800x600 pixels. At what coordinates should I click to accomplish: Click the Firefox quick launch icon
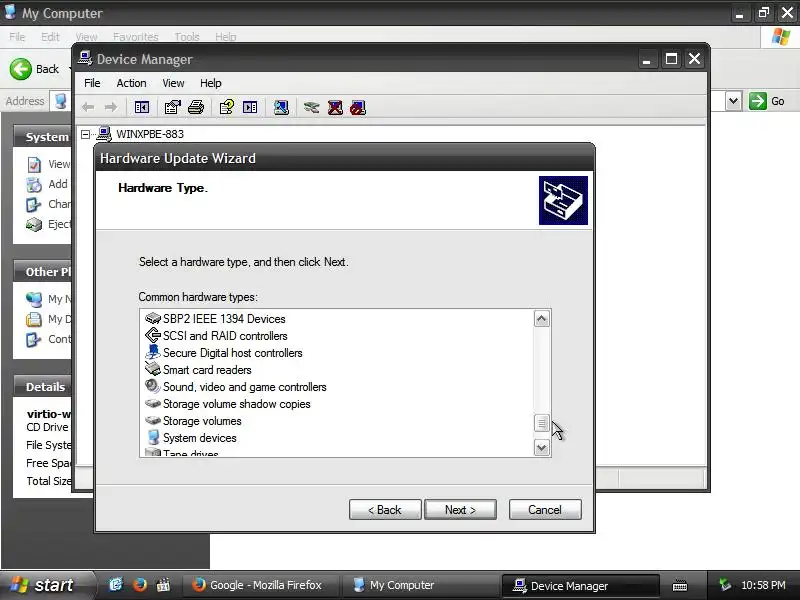pos(139,585)
